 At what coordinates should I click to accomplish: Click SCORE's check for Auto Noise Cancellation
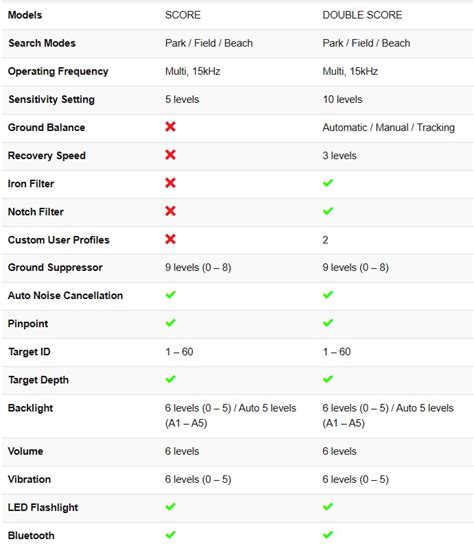click(x=170, y=294)
